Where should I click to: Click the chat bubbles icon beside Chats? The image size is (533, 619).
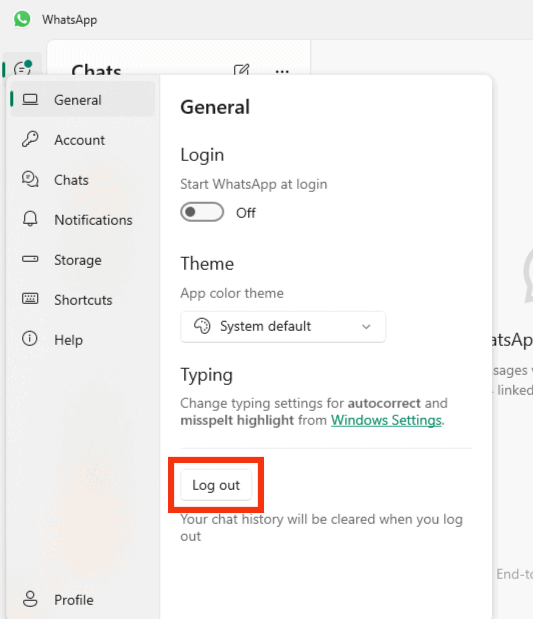click(30, 179)
